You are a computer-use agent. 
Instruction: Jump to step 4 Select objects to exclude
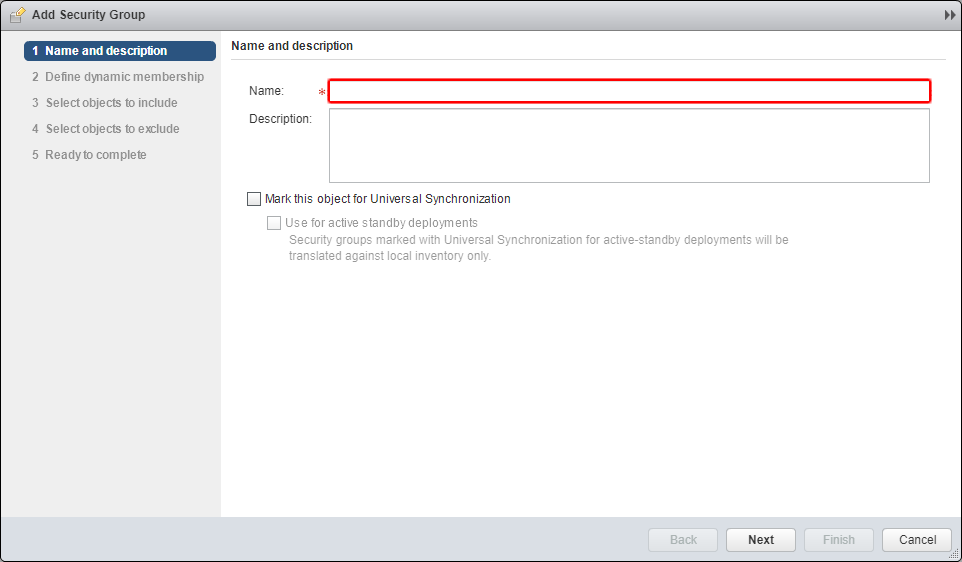tap(105, 129)
